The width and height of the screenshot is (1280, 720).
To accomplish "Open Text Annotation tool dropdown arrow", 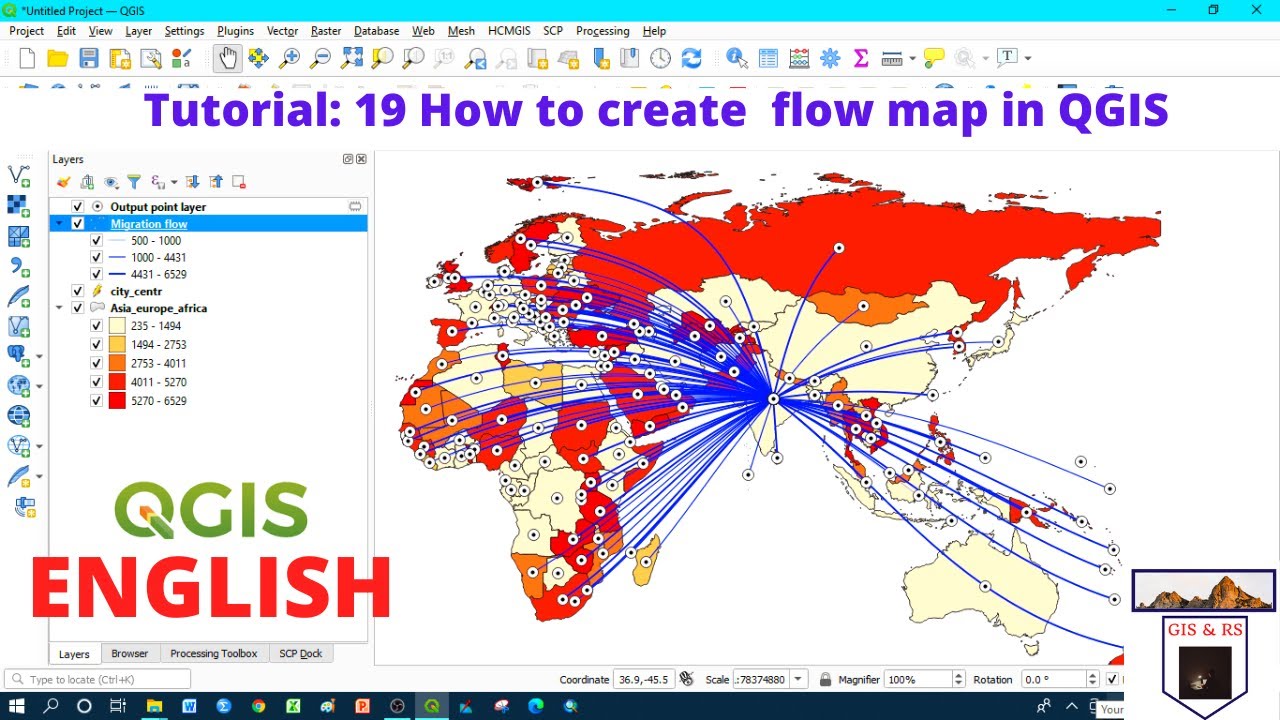I will click(x=1027, y=58).
